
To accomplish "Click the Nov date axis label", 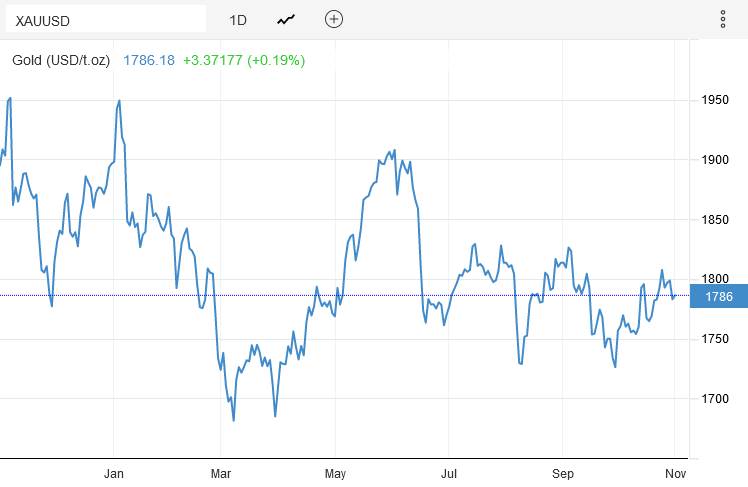I will click(675, 474).
